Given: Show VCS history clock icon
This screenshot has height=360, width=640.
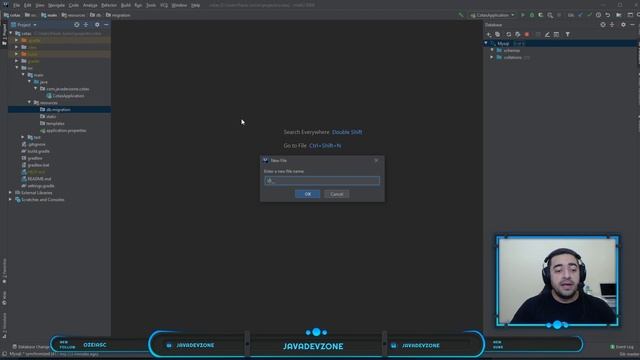Looking at the screenshot, I should point(598,15).
